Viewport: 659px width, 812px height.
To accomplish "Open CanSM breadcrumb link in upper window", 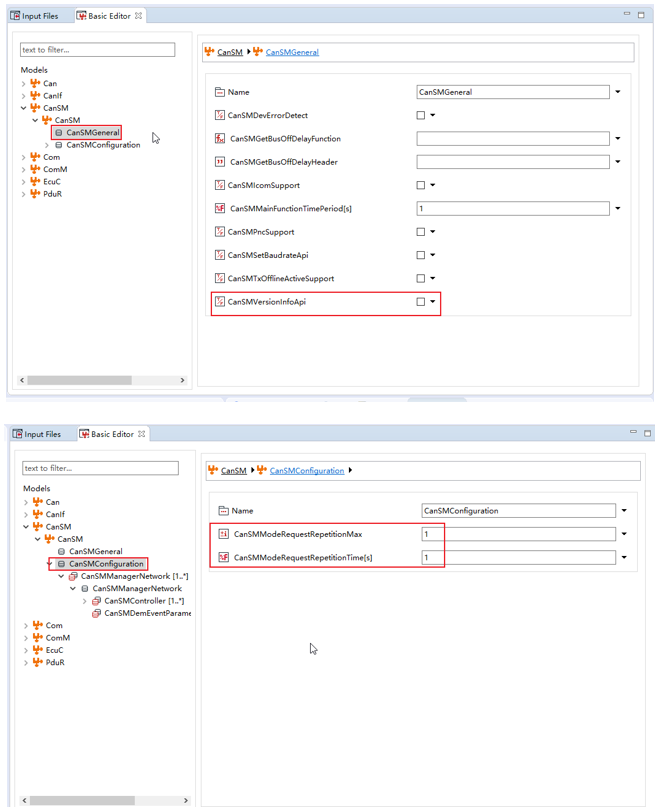I will click(230, 52).
